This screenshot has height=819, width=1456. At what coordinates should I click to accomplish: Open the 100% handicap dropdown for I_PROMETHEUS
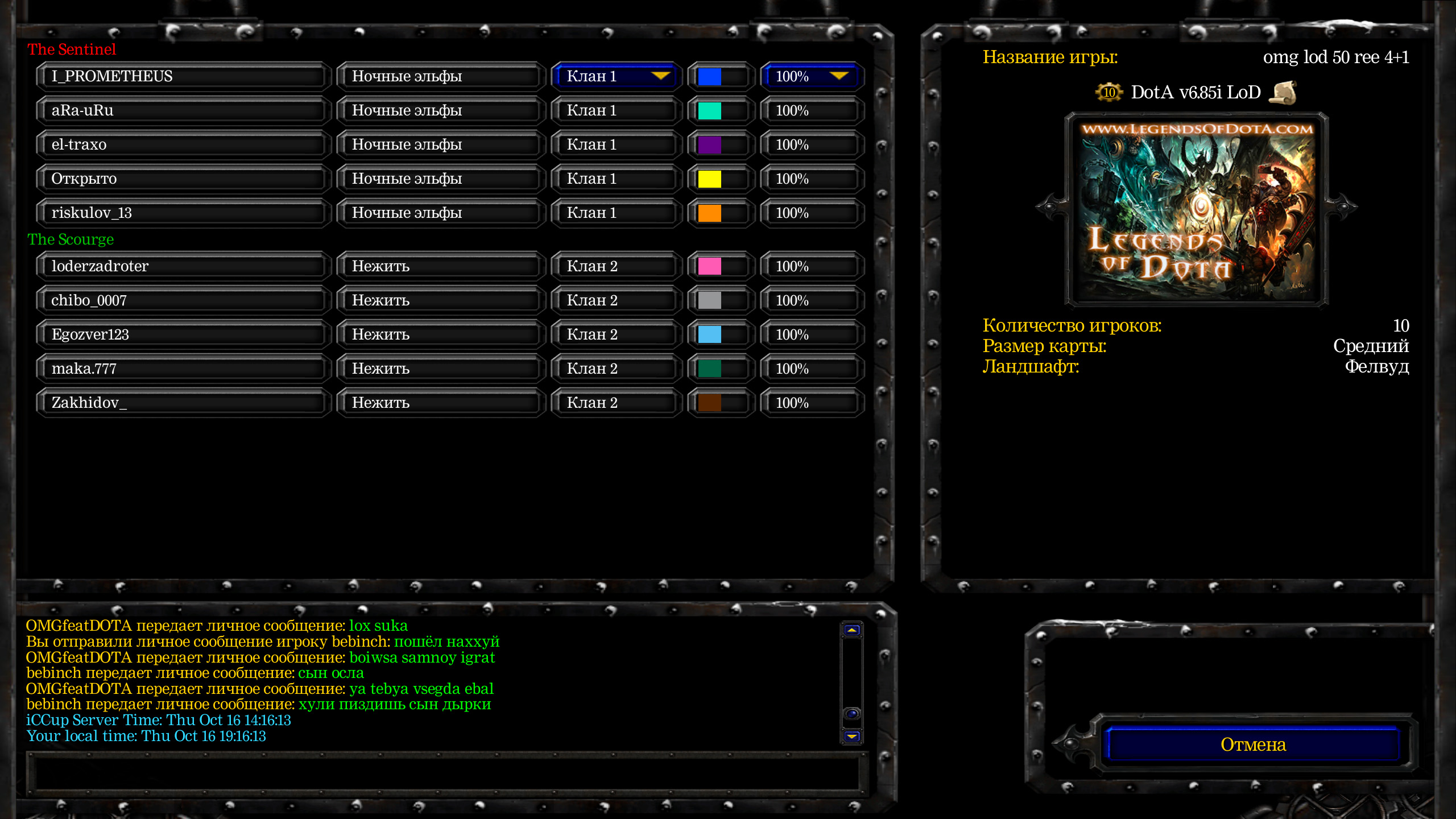click(812, 76)
